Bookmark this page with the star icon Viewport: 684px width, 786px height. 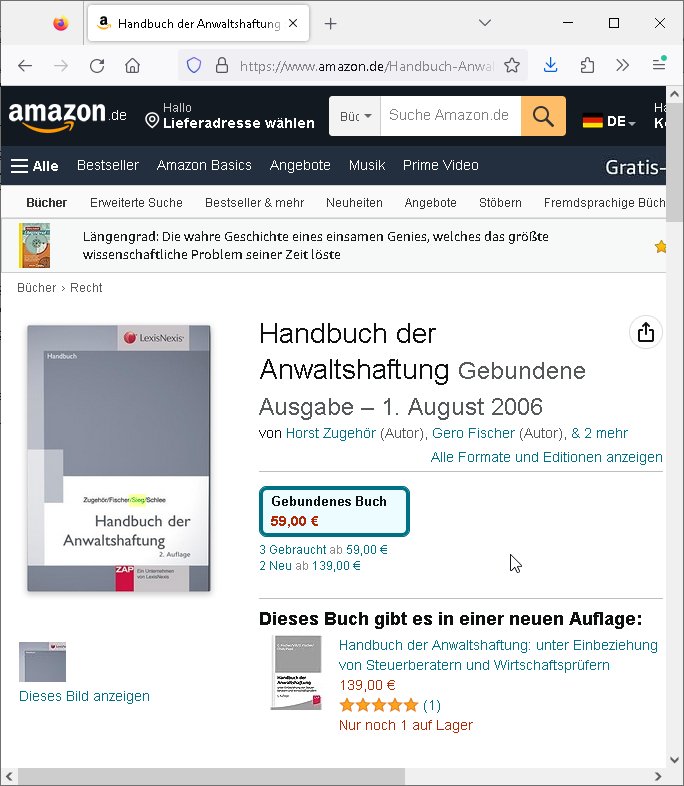point(512,66)
